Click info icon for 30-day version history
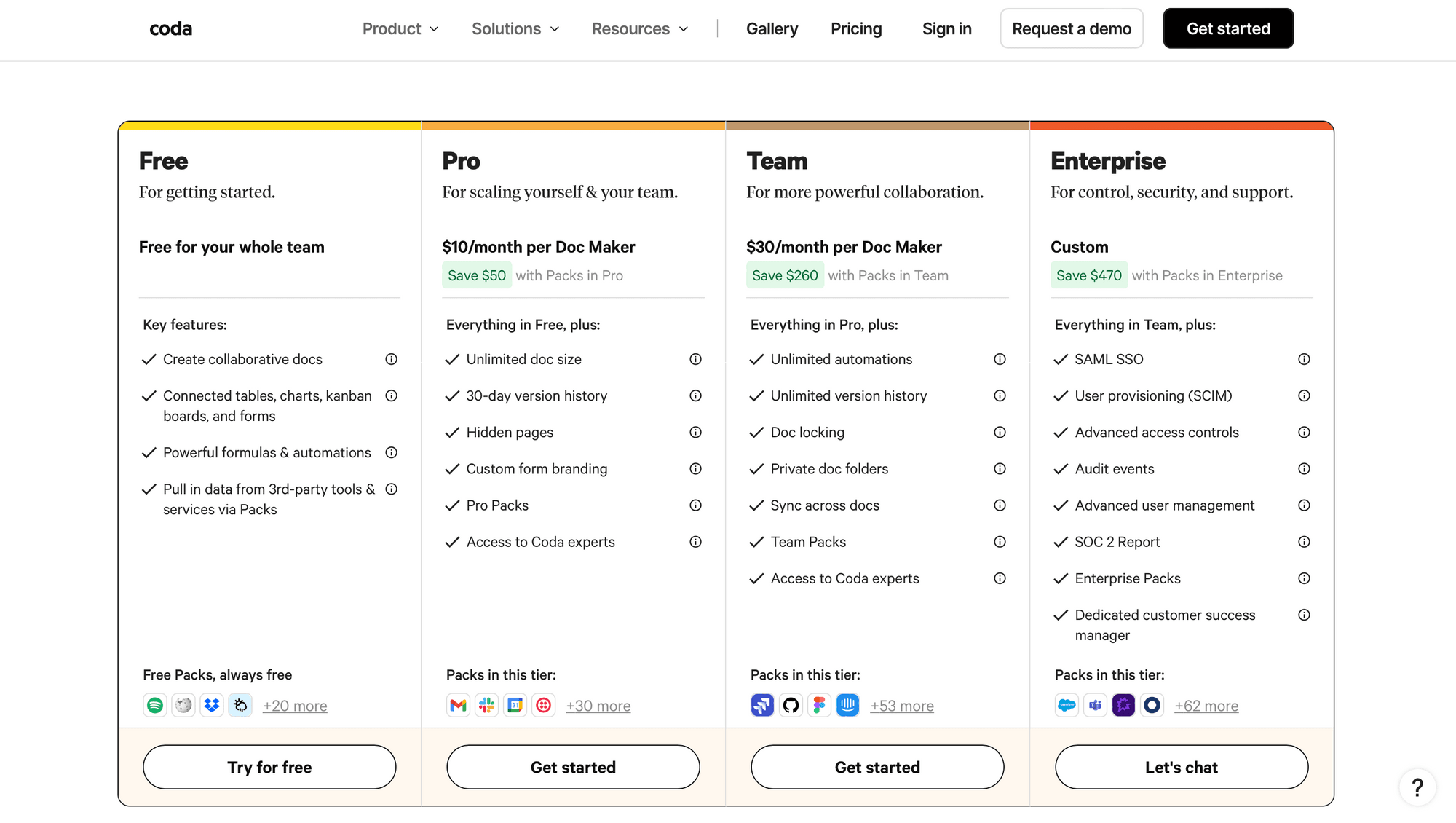Screen dimensions: 1456x823 click(x=696, y=395)
